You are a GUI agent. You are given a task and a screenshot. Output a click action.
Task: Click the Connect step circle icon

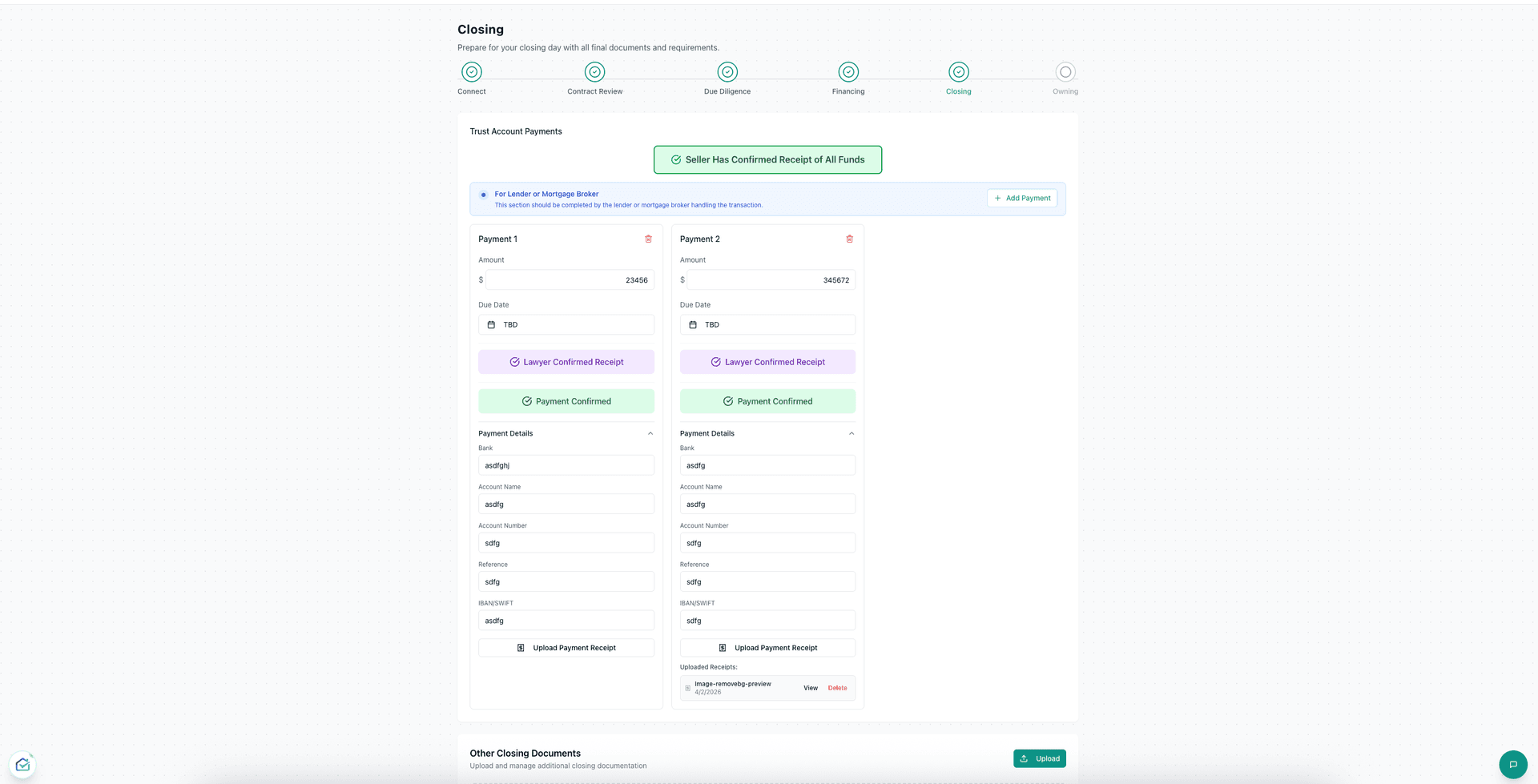472,72
